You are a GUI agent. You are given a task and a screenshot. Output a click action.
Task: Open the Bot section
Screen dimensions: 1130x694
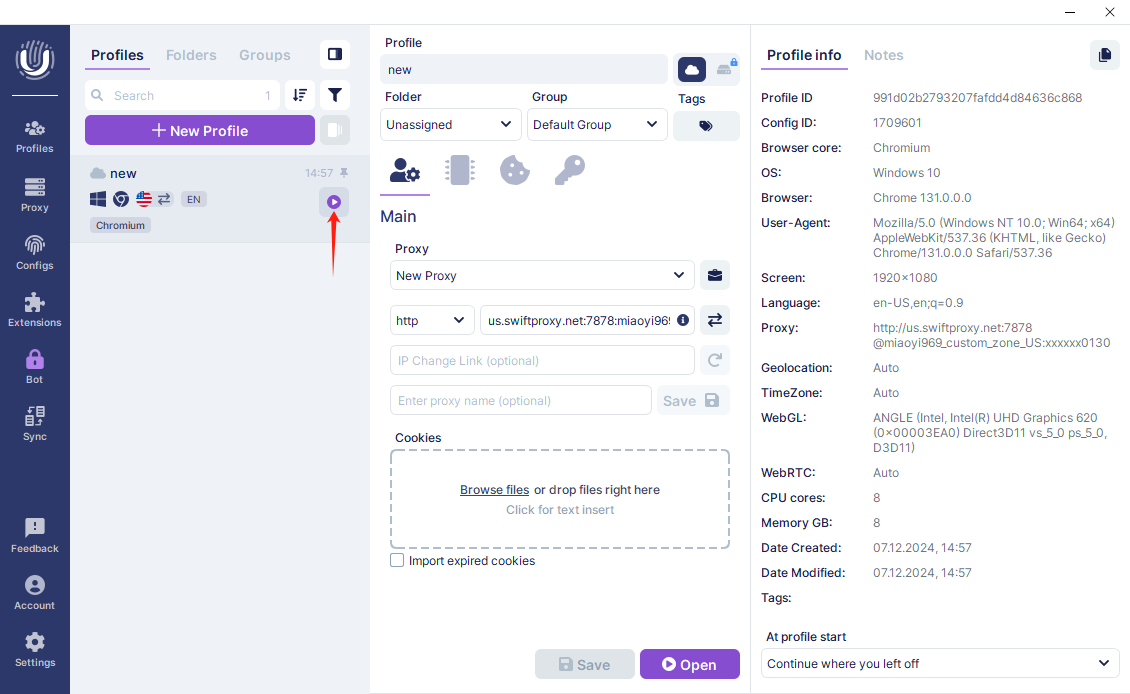pos(34,366)
